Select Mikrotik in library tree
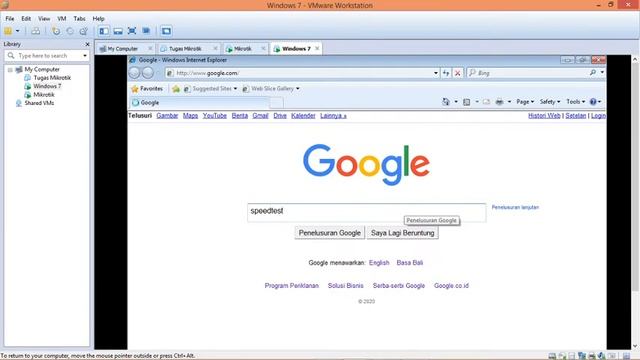 point(44,95)
